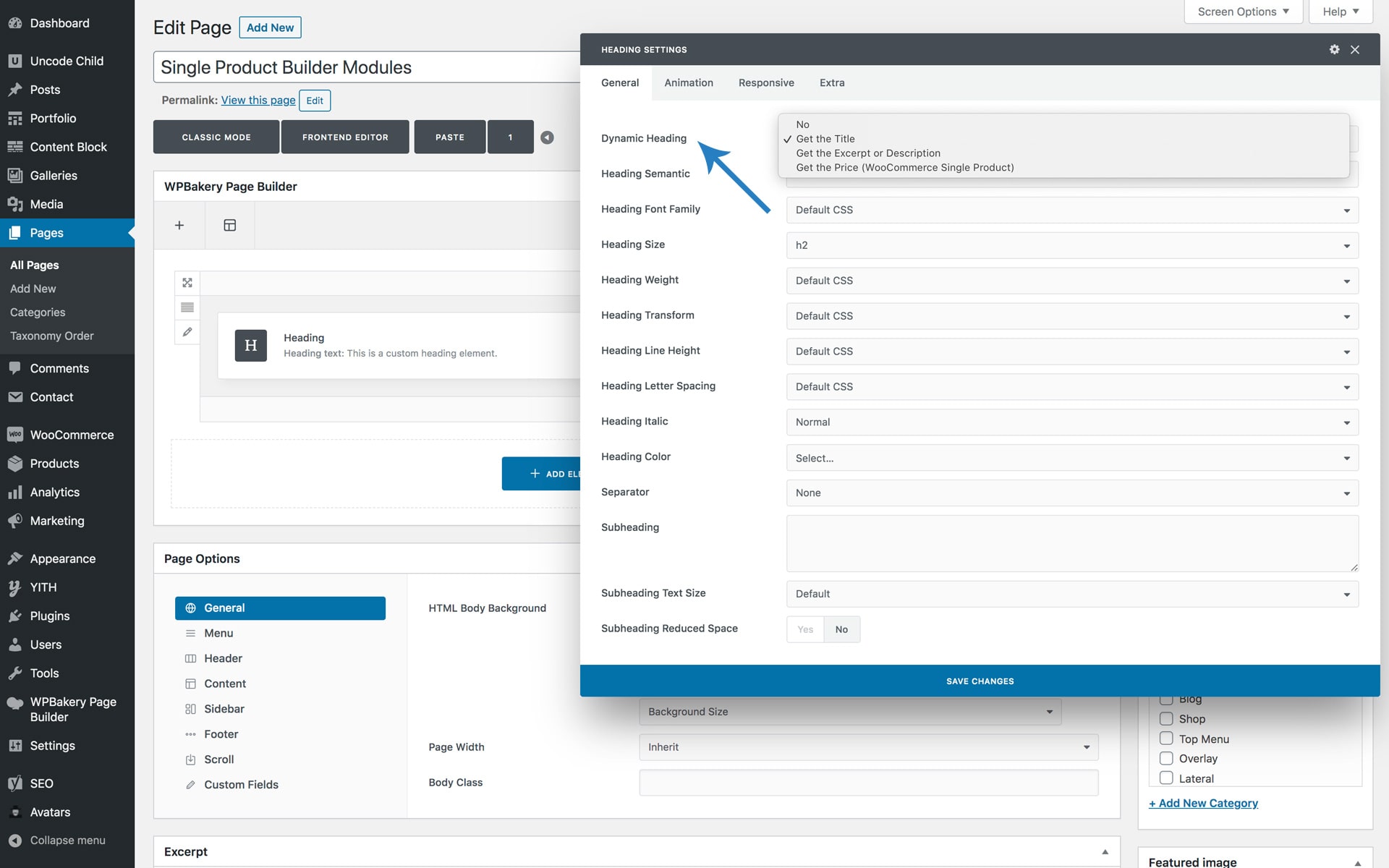Open the View this page permalink

click(x=258, y=100)
